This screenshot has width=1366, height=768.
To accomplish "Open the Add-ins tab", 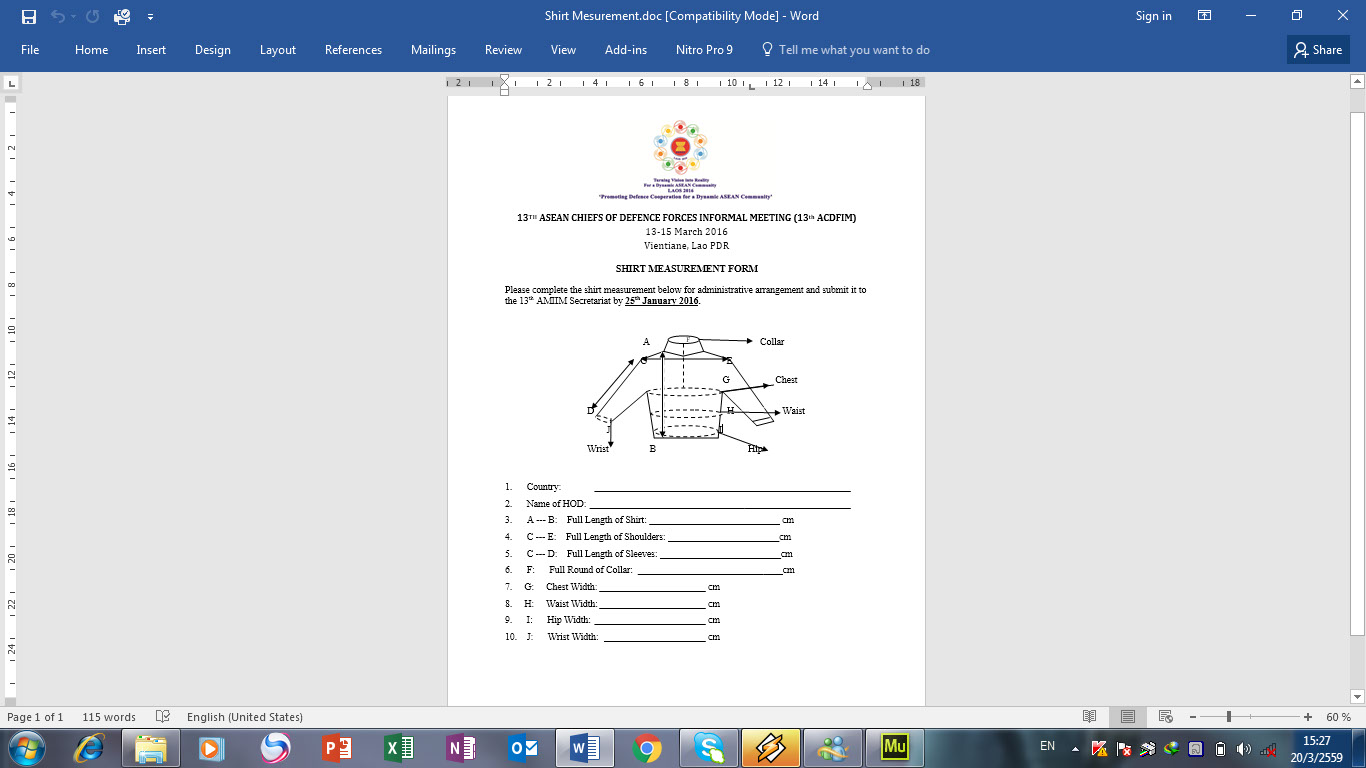I will (626, 50).
